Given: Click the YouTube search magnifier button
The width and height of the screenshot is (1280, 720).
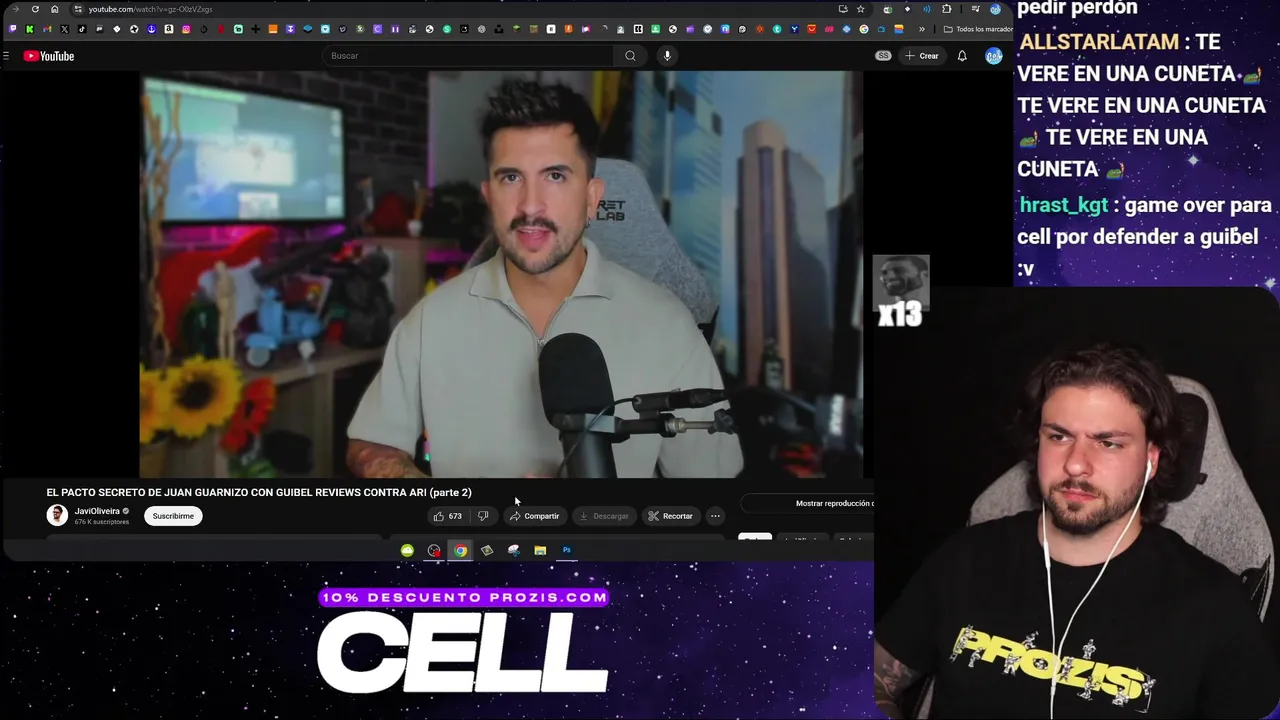Looking at the screenshot, I should [630, 56].
